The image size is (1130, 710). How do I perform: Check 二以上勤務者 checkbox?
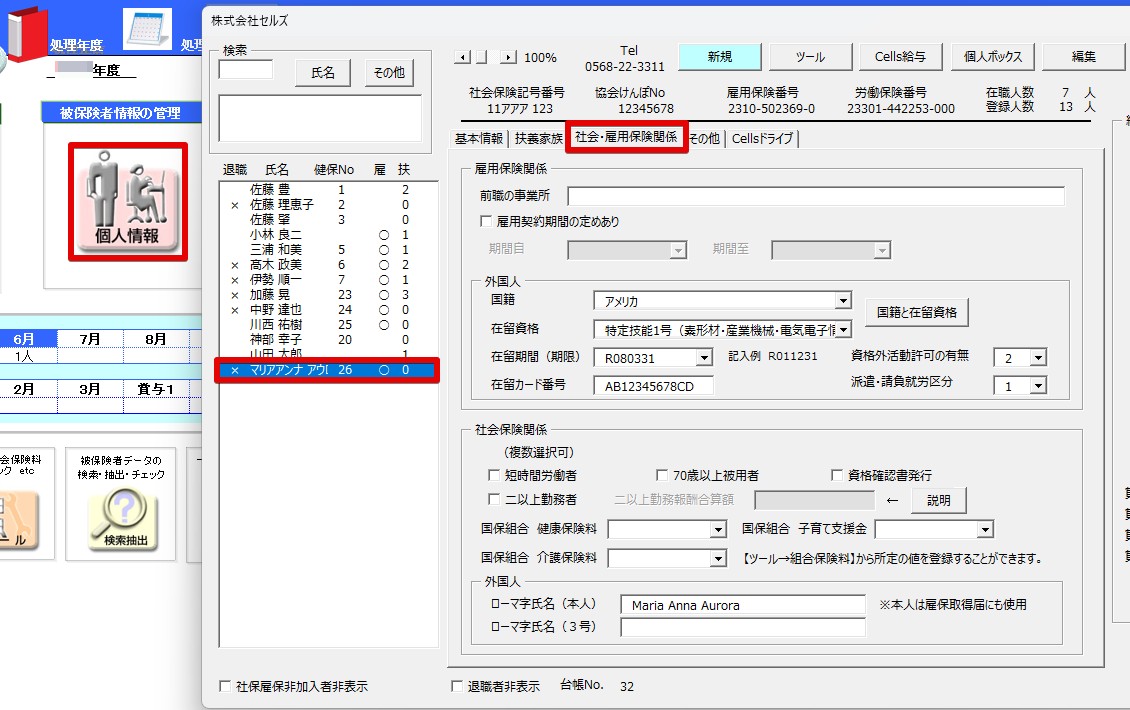tap(494, 499)
